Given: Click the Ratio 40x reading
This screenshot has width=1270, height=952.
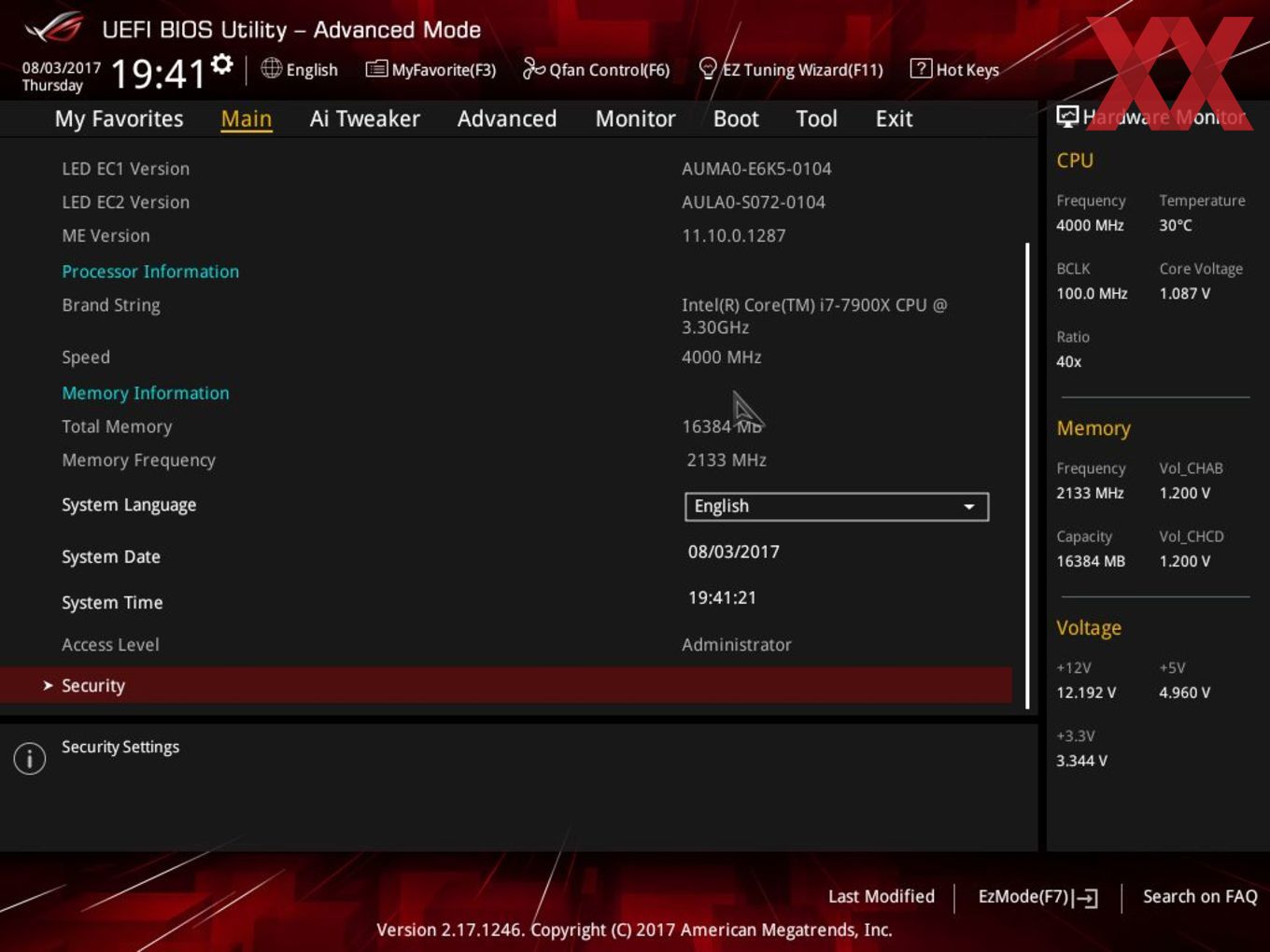Looking at the screenshot, I should pos(1069,361).
